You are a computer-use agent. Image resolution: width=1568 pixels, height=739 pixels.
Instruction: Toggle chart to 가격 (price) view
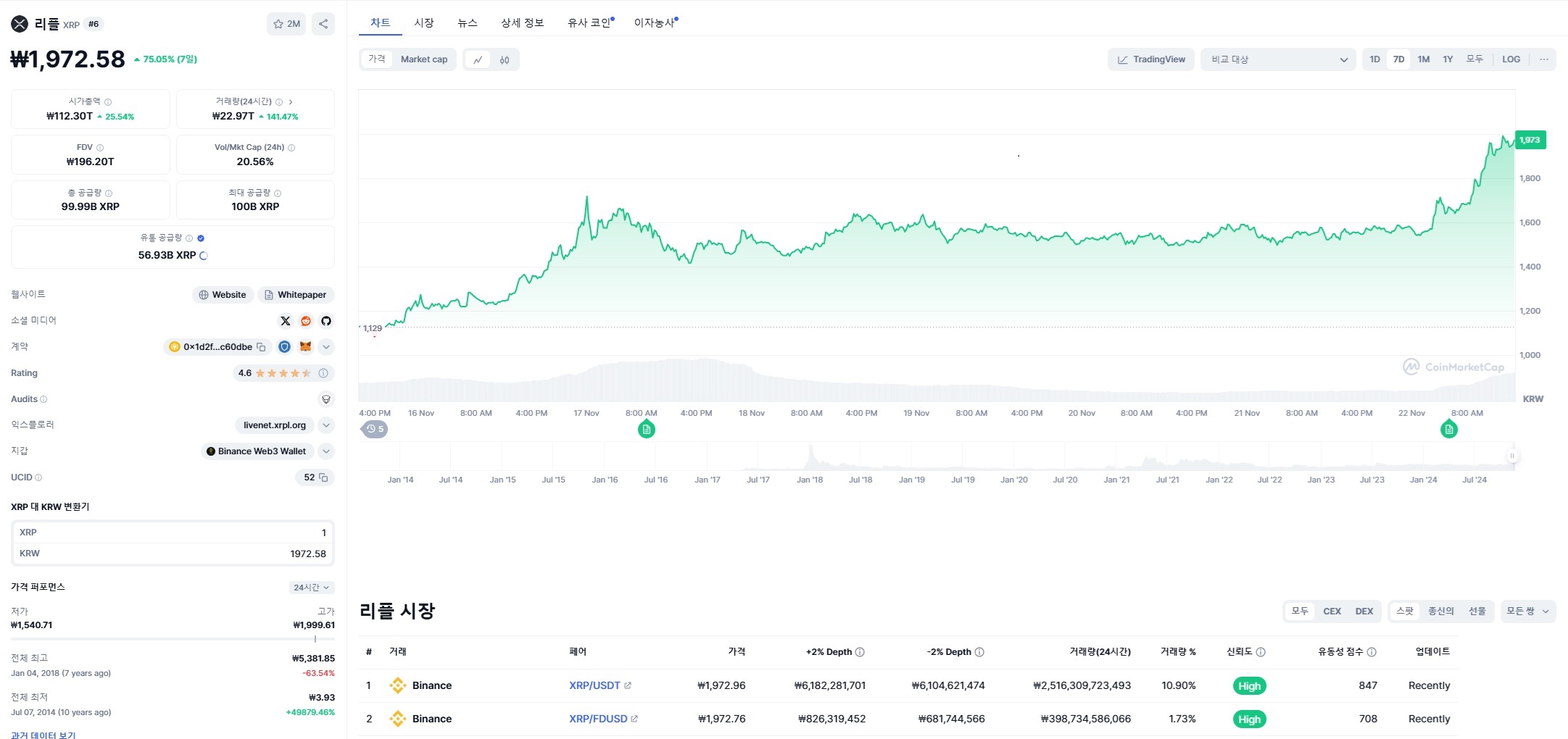377,59
